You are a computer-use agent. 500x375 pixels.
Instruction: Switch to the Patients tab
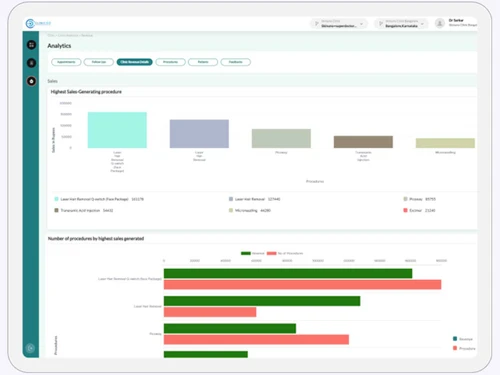[203, 62]
